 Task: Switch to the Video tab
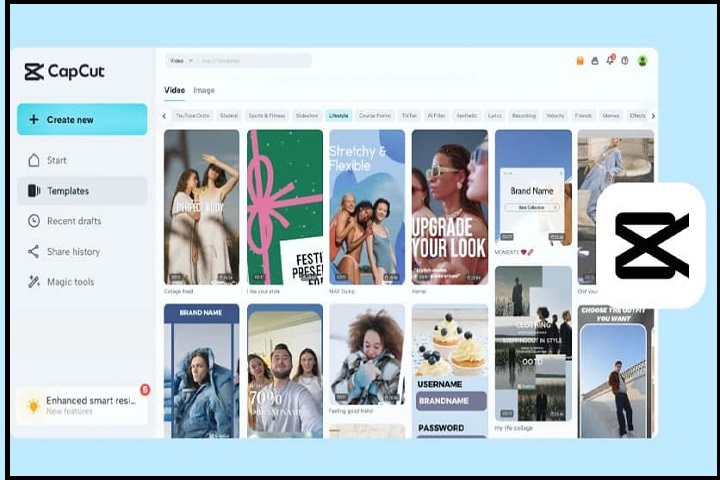[x=174, y=91]
